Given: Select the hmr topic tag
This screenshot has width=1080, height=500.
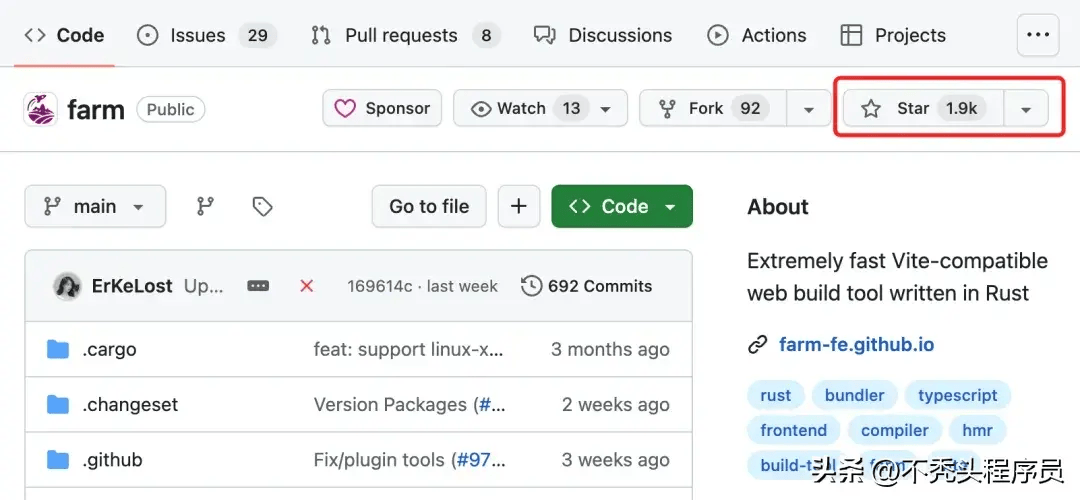Looking at the screenshot, I should tap(977, 430).
